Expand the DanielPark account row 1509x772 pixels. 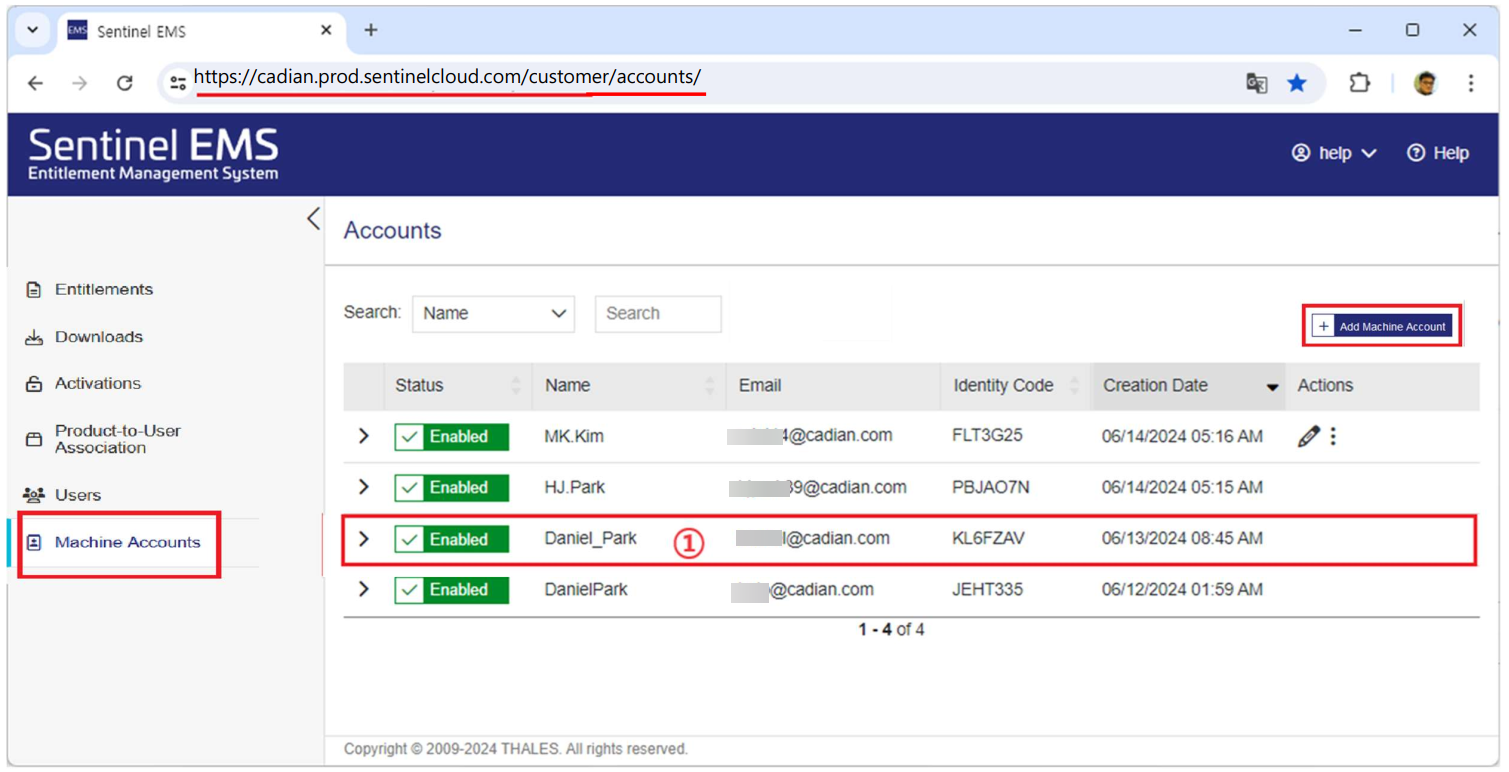pos(364,589)
